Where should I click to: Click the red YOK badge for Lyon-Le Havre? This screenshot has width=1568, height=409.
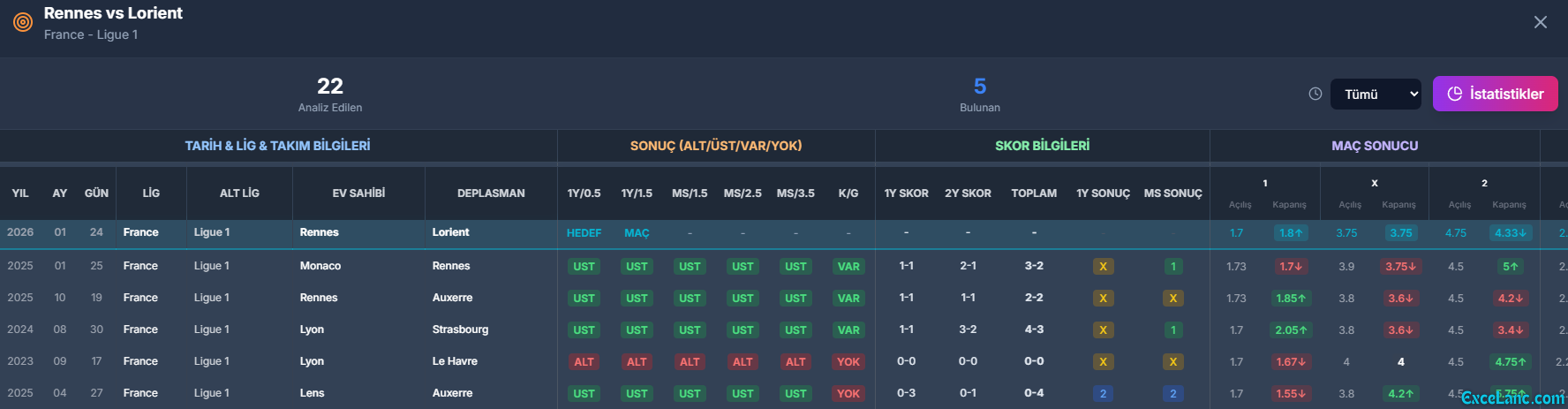[848, 362]
